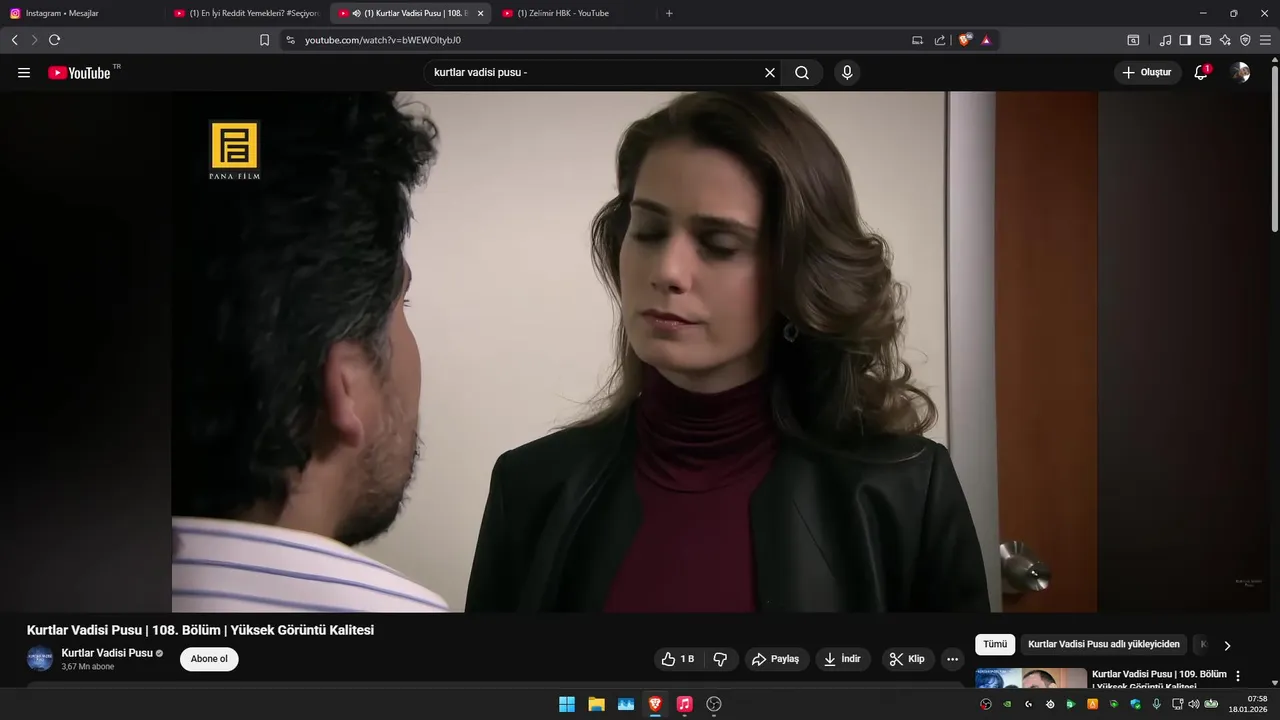Image resolution: width=1280 pixels, height=720 pixels.
Task: Click the Paylaş share button
Action: tap(776, 659)
